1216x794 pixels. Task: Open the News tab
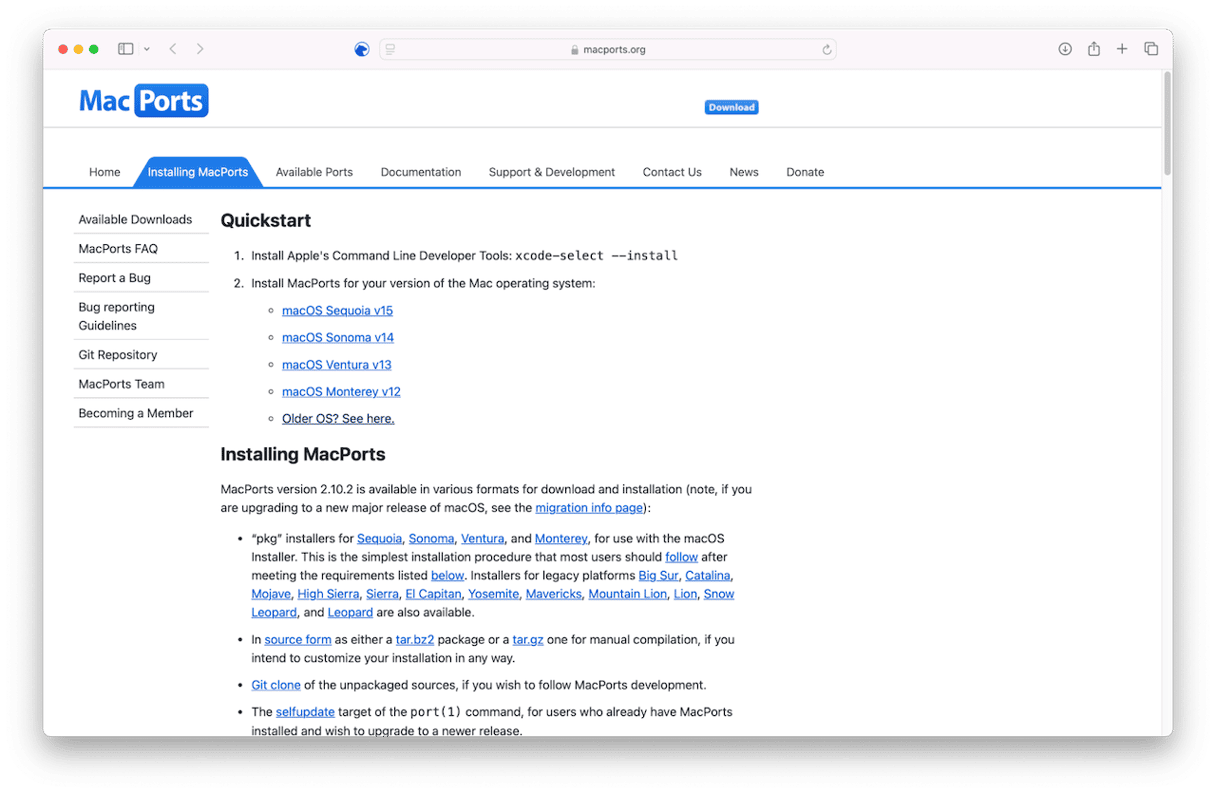point(744,172)
